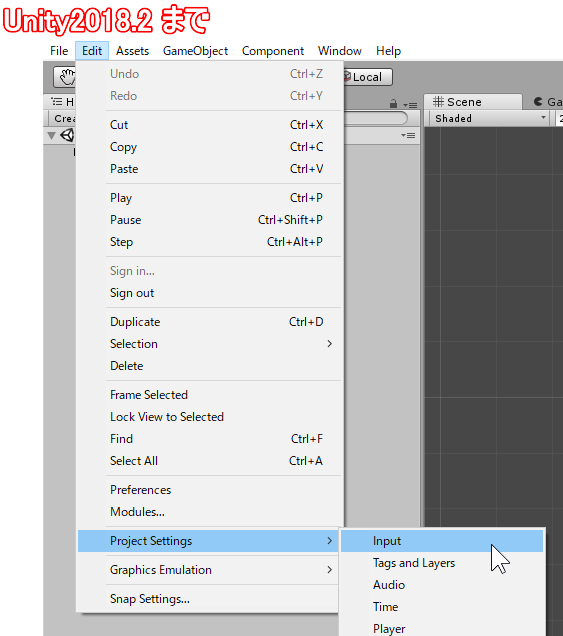The height and width of the screenshot is (636, 563).
Task: Close the Edit menu in menu bar
Action: click(x=92, y=51)
